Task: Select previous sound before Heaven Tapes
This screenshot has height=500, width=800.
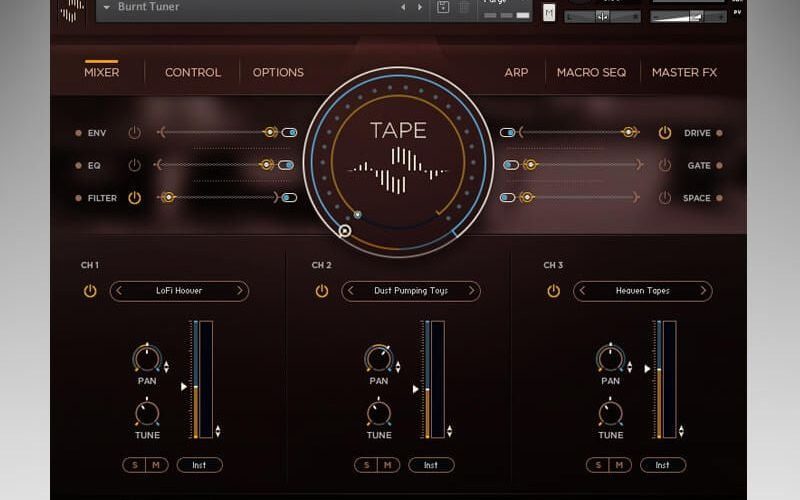Action: pos(582,291)
